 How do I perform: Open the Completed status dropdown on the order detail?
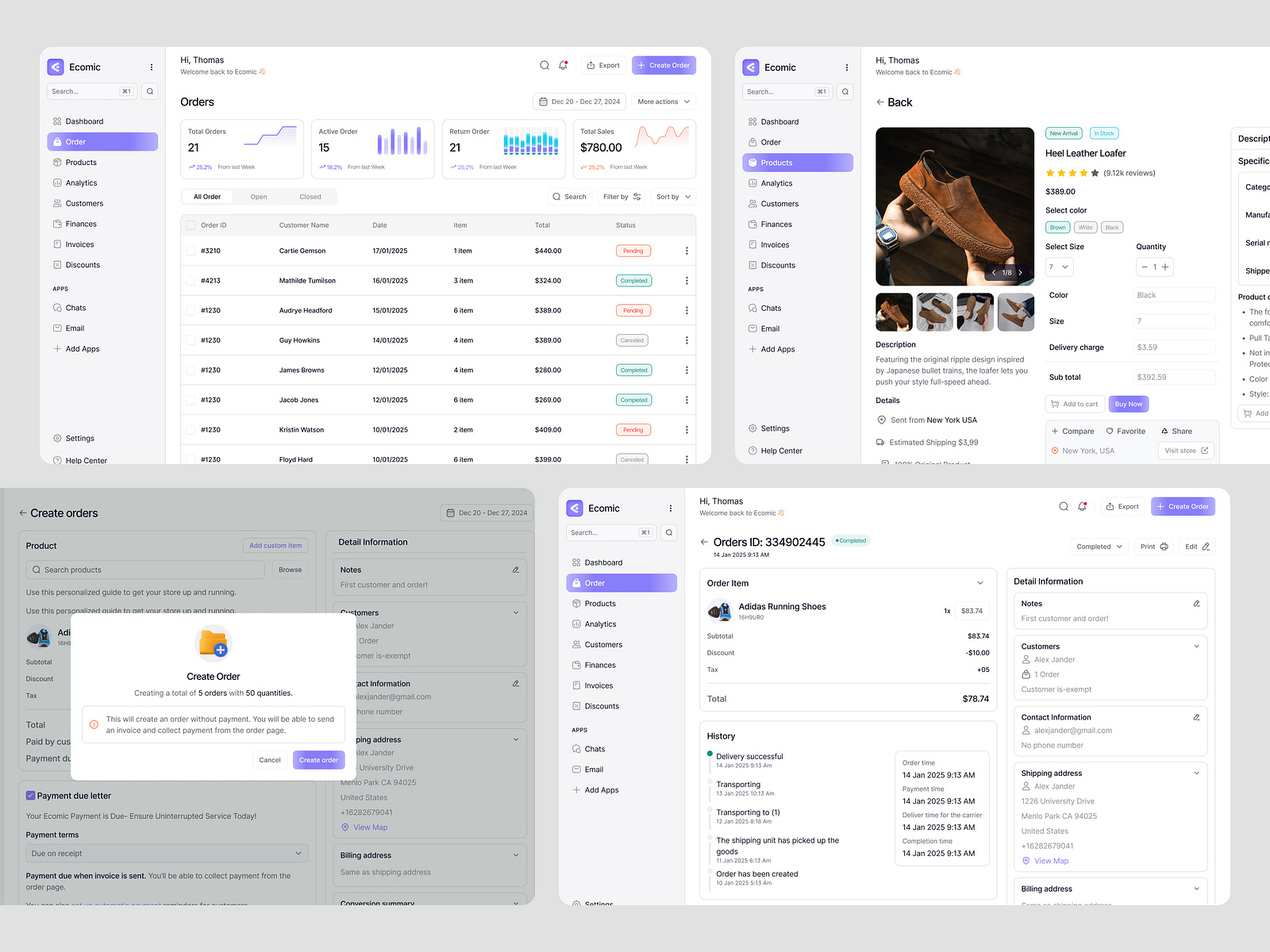coord(1099,547)
